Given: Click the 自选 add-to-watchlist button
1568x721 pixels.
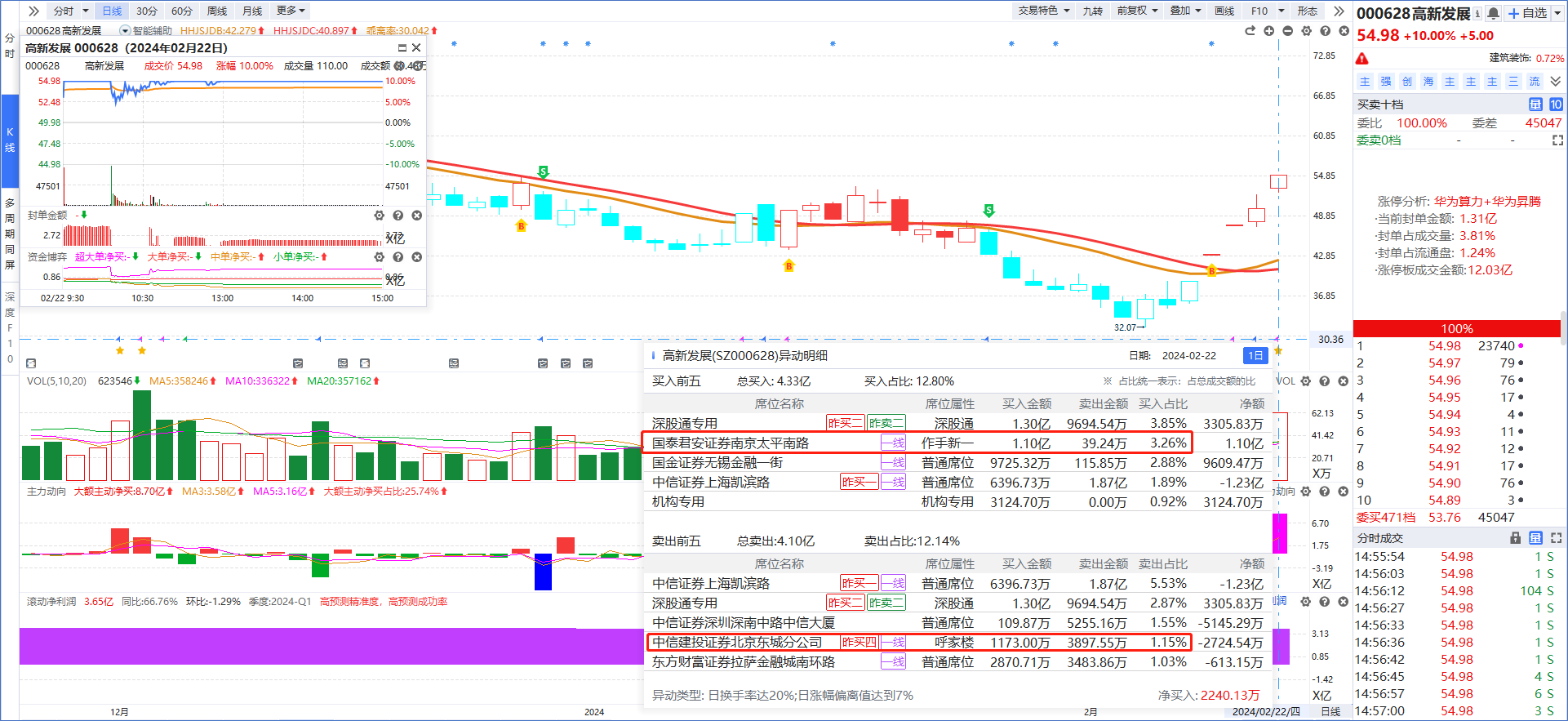Looking at the screenshot, I should coord(1527,13).
